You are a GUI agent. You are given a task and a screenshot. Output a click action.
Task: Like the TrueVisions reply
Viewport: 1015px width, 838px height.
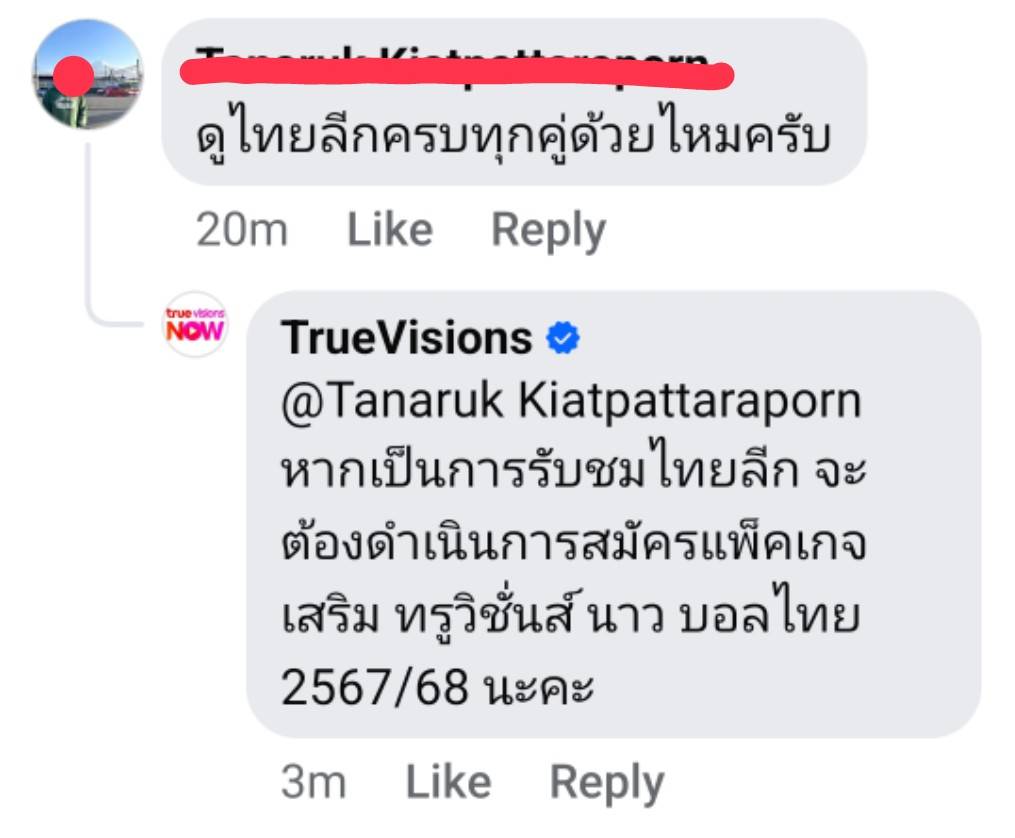(448, 782)
